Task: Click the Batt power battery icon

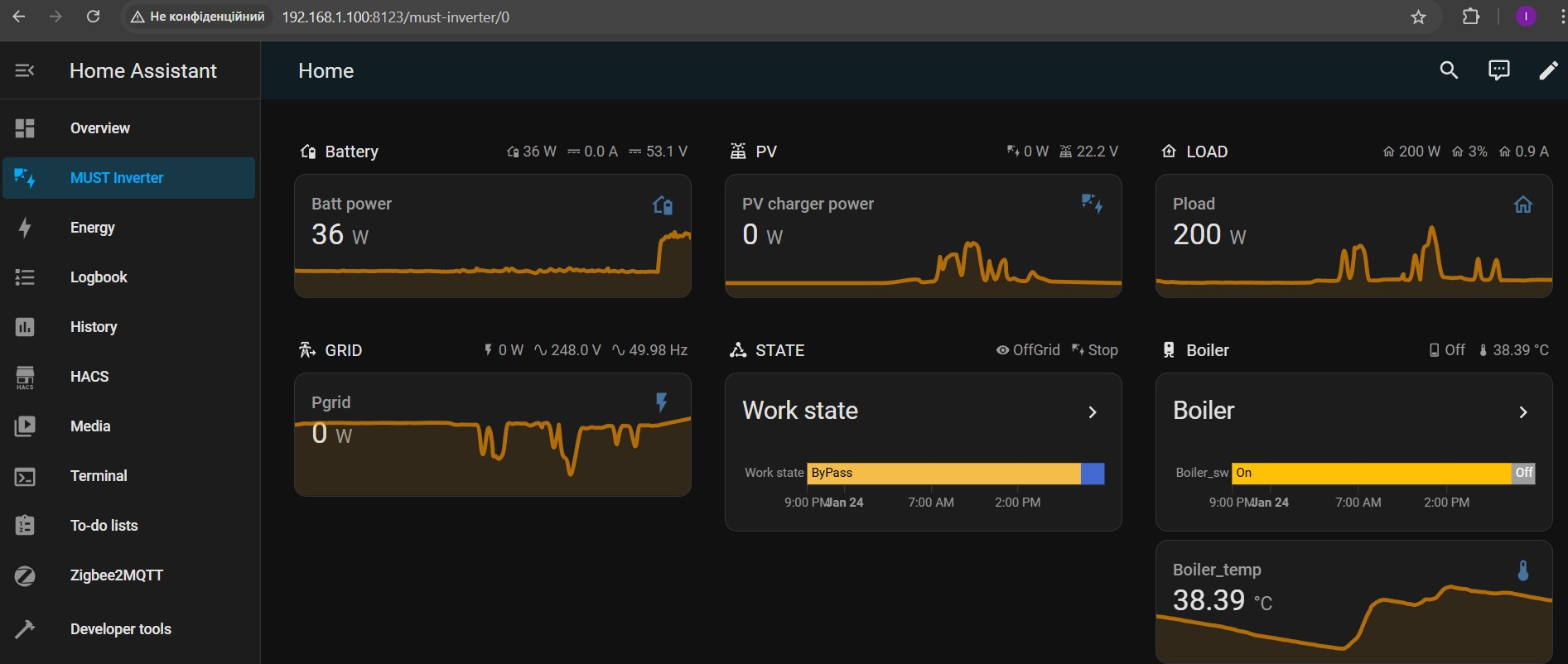Action: point(662,204)
